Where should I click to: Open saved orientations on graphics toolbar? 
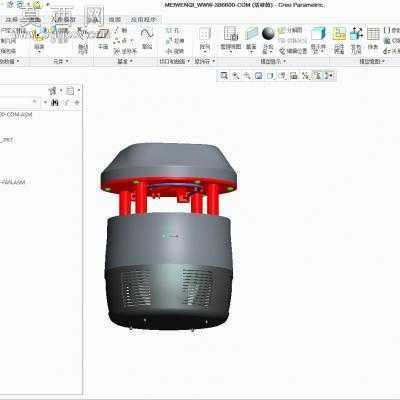coord(282,76)
